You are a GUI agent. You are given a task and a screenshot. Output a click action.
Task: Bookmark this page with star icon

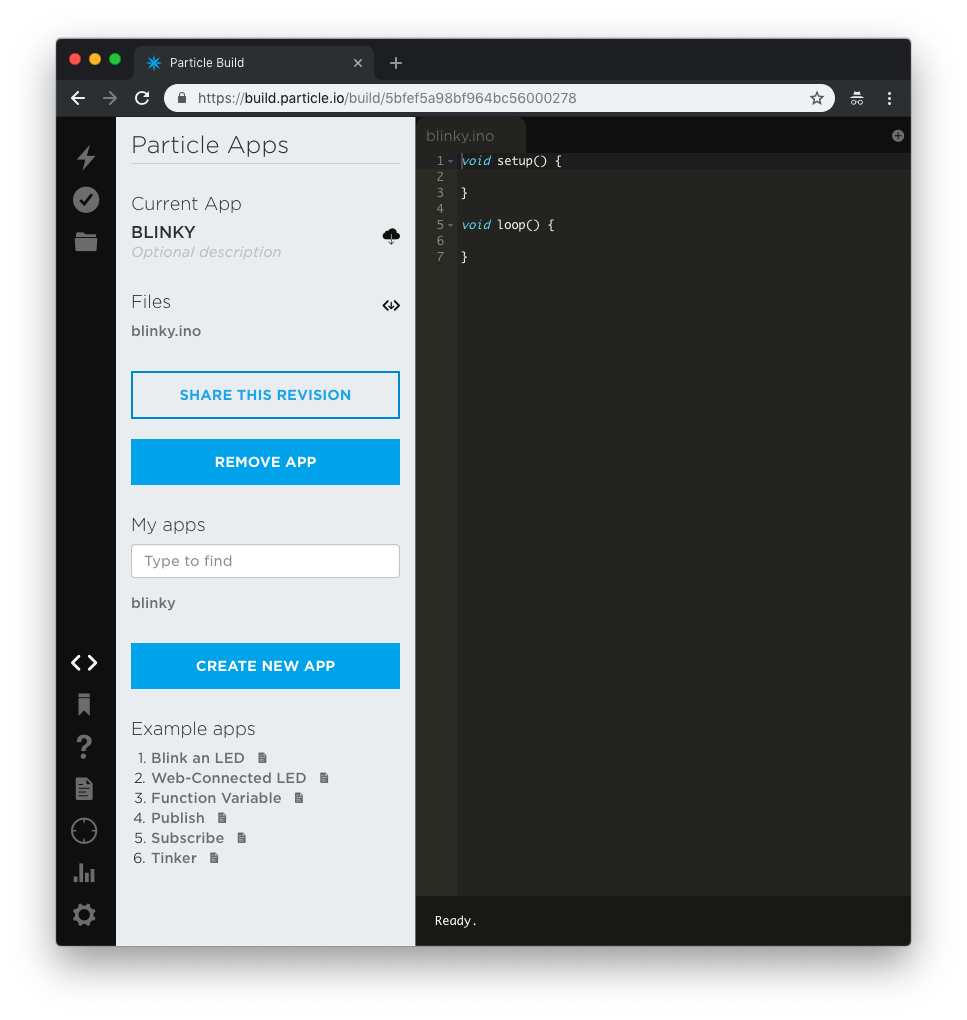coord(816,98)
